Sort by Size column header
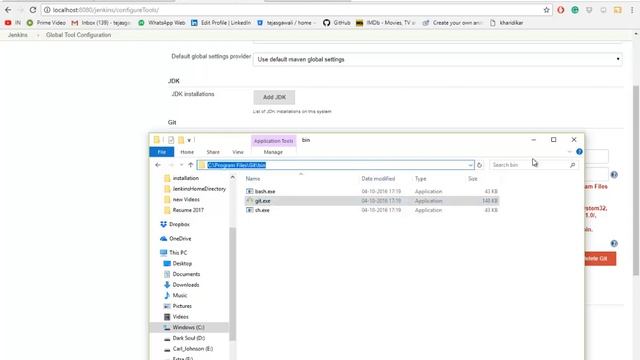The height and width of the screenshot is (360, 640). (473, 179)
